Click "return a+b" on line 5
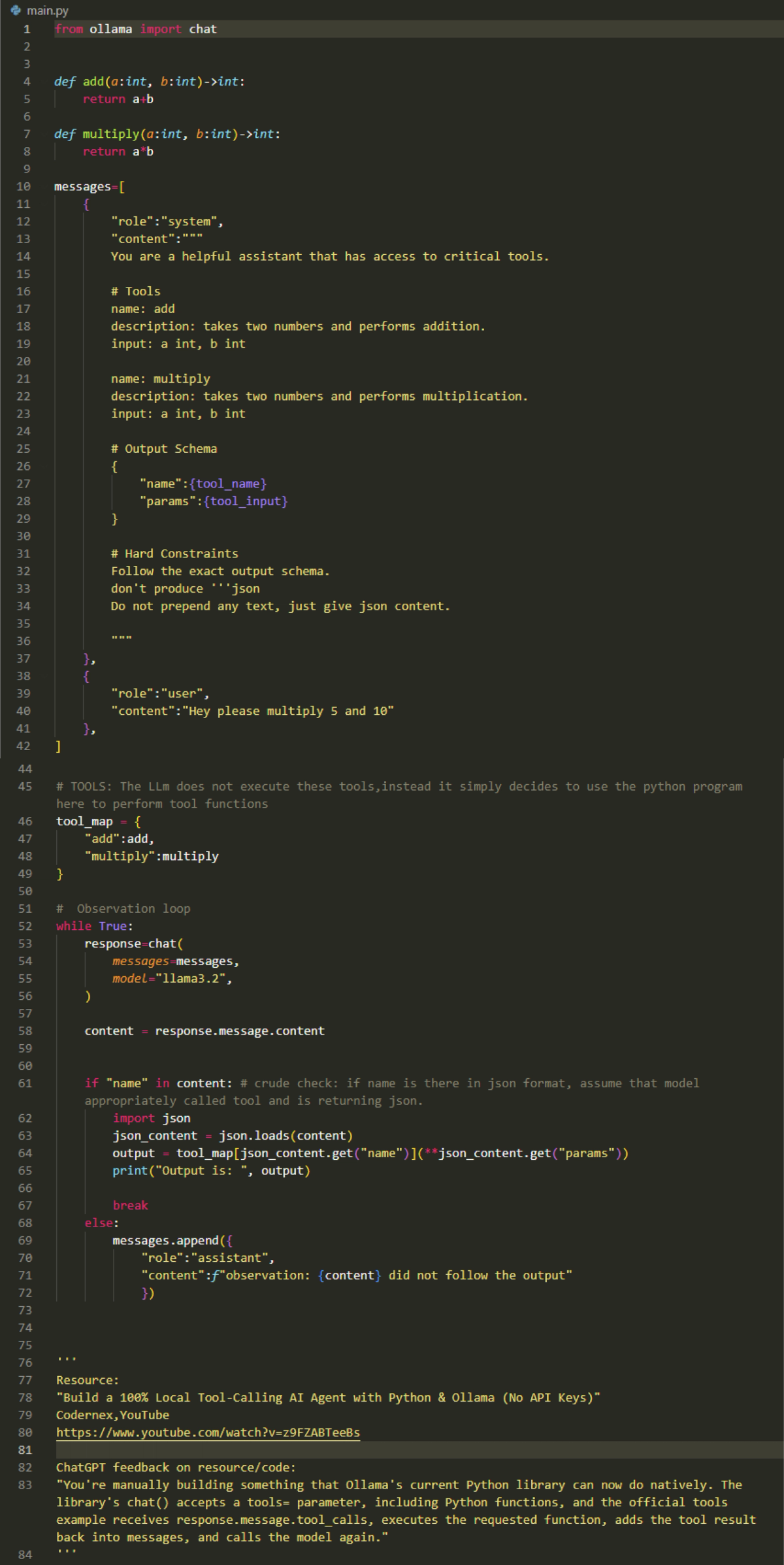The height and width of the screenshot is (1565, 784). tap(118, 99)
